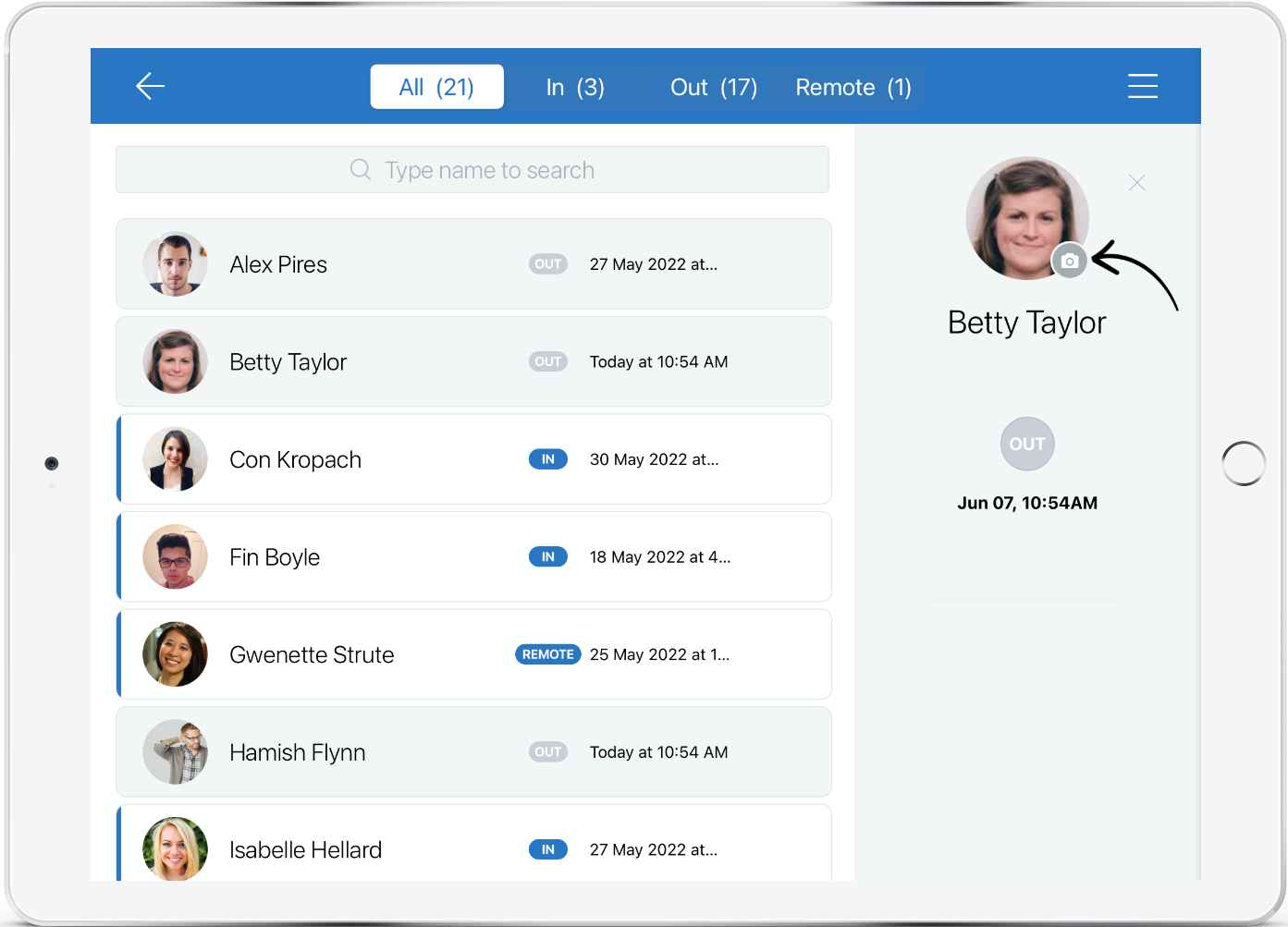The height and width of the screenshot is (927, 1288).
Task: Click Betty Taylor's large profile picture
Action: pos(1026,218)
